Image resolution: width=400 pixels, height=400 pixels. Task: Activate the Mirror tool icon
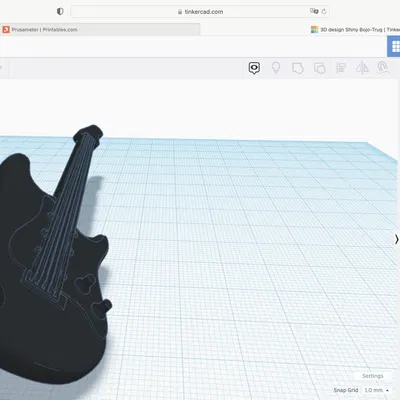tap(362, 68)
